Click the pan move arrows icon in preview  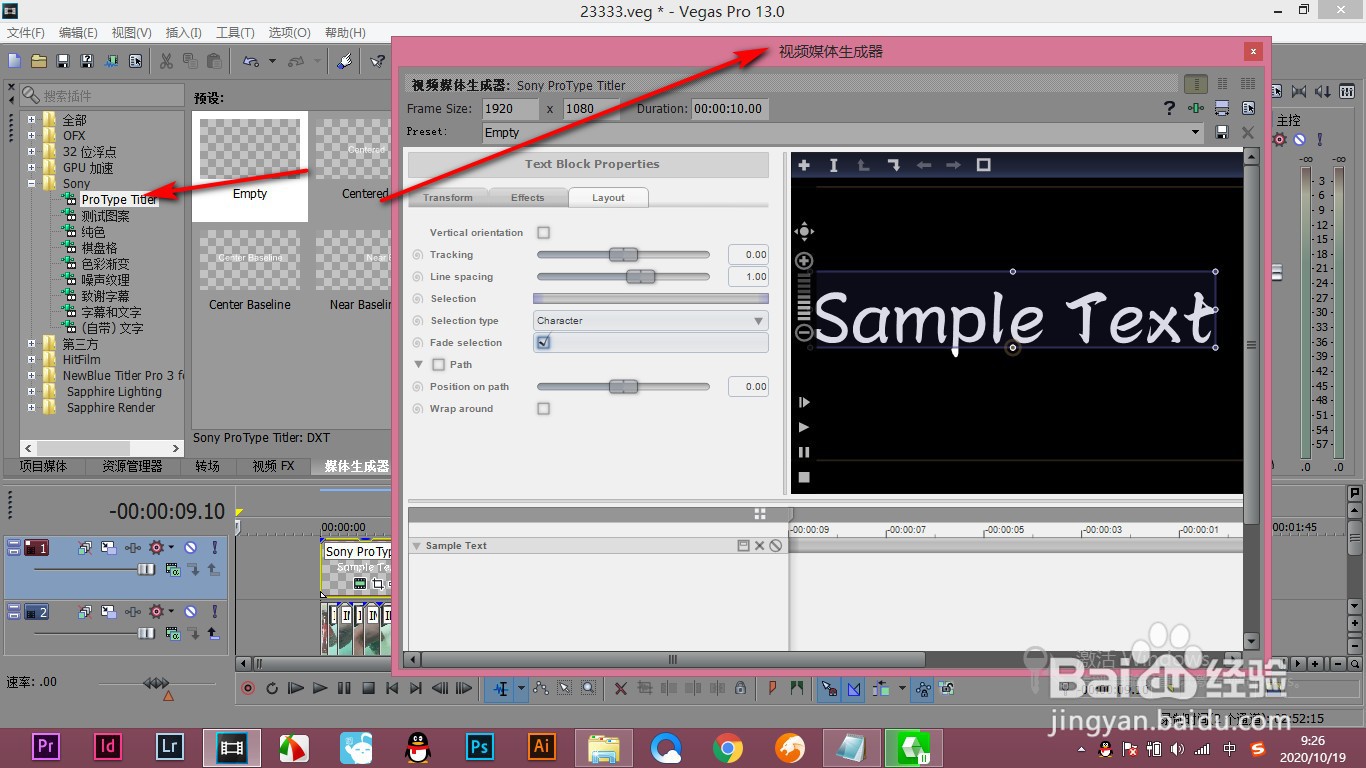pos(804,232)
